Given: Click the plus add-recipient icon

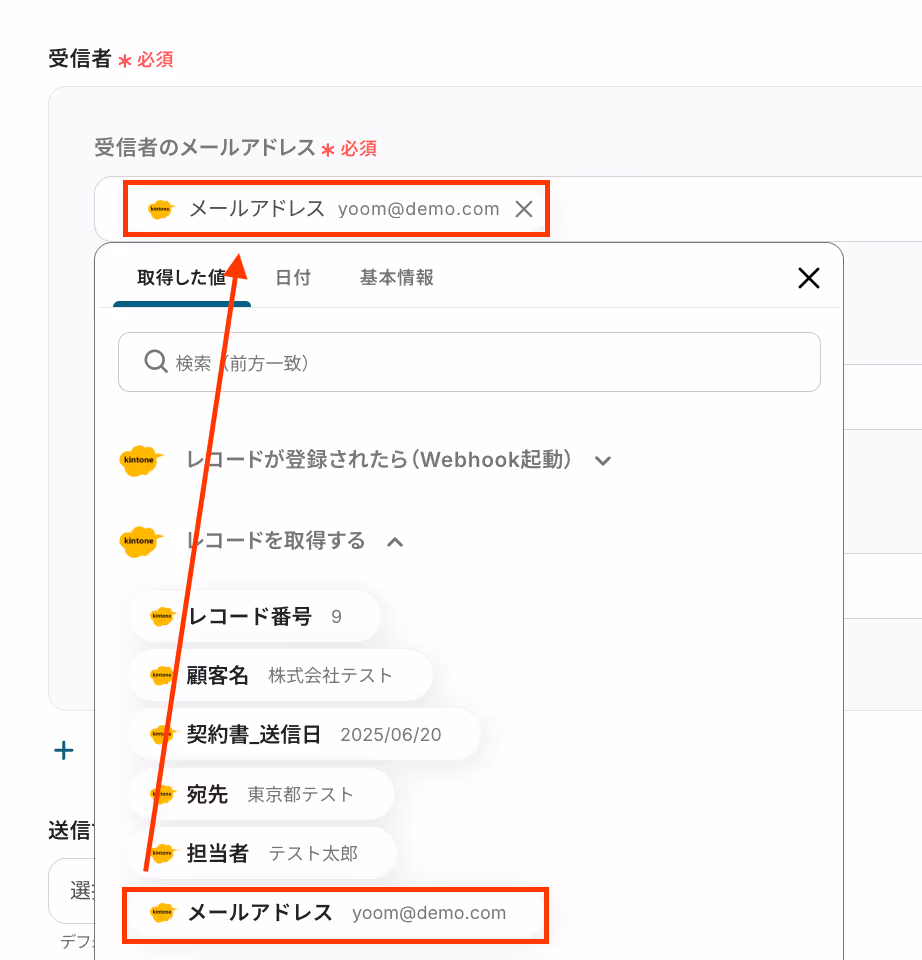Looking at the screenshot, I should 64,750.
